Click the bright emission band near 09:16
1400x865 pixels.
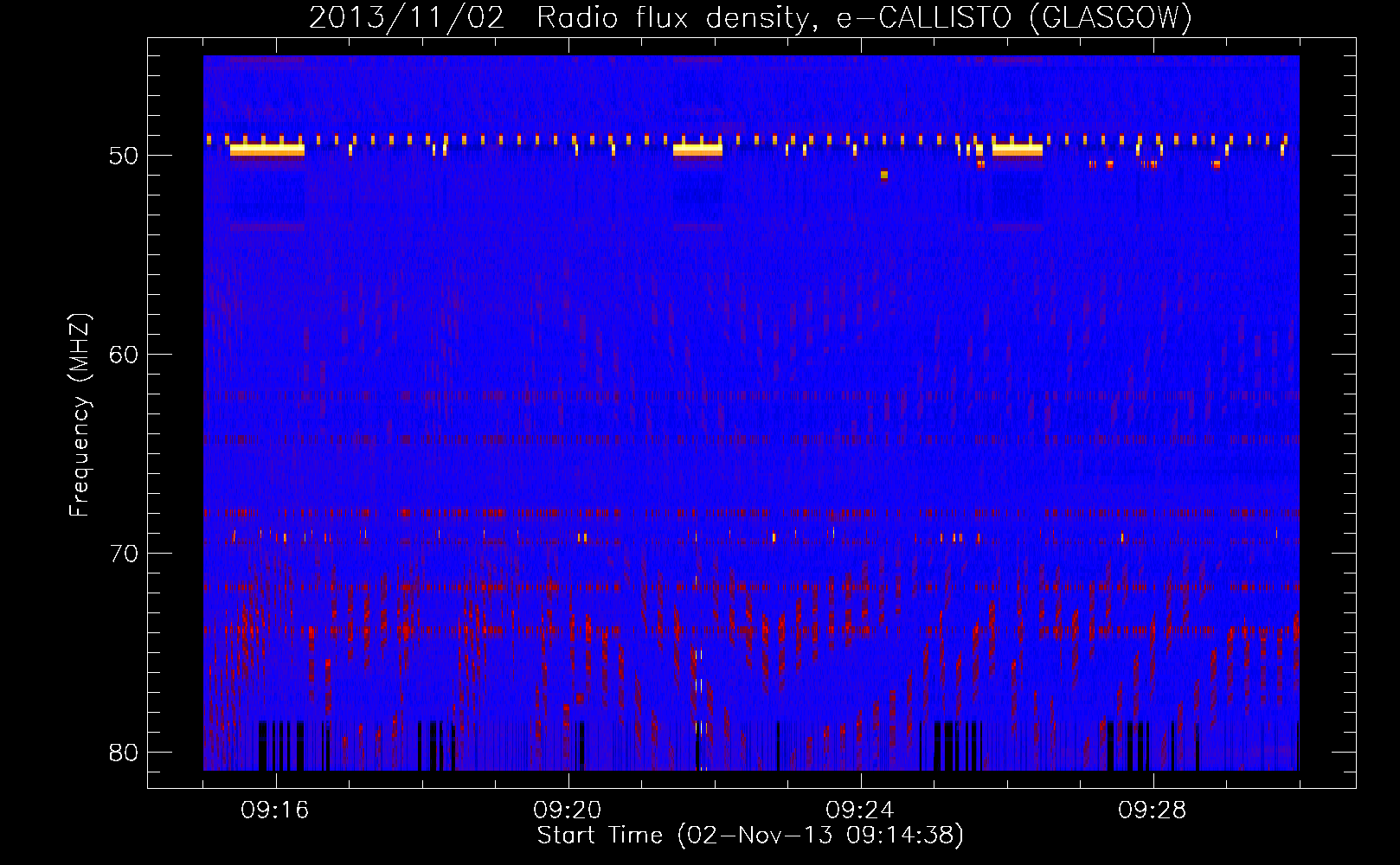click(x=267, y=150)
